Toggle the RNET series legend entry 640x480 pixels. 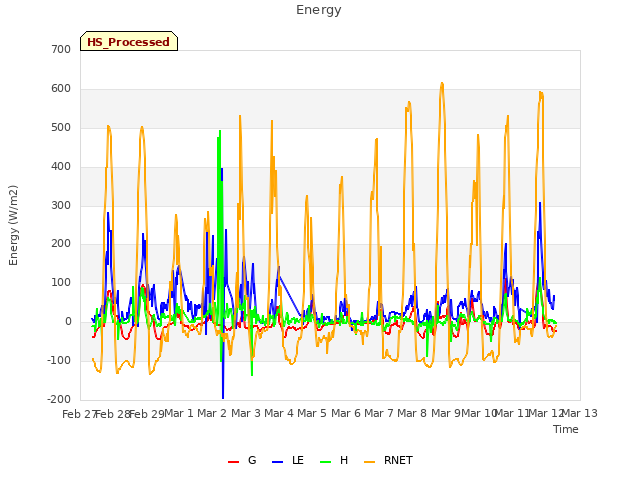point(388,460)
